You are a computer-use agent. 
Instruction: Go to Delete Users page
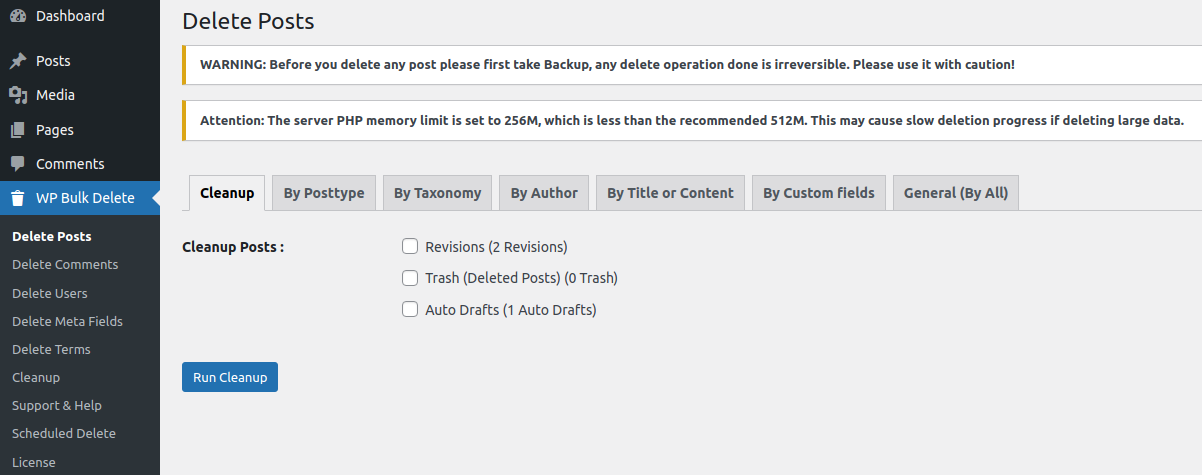(50, 293)
